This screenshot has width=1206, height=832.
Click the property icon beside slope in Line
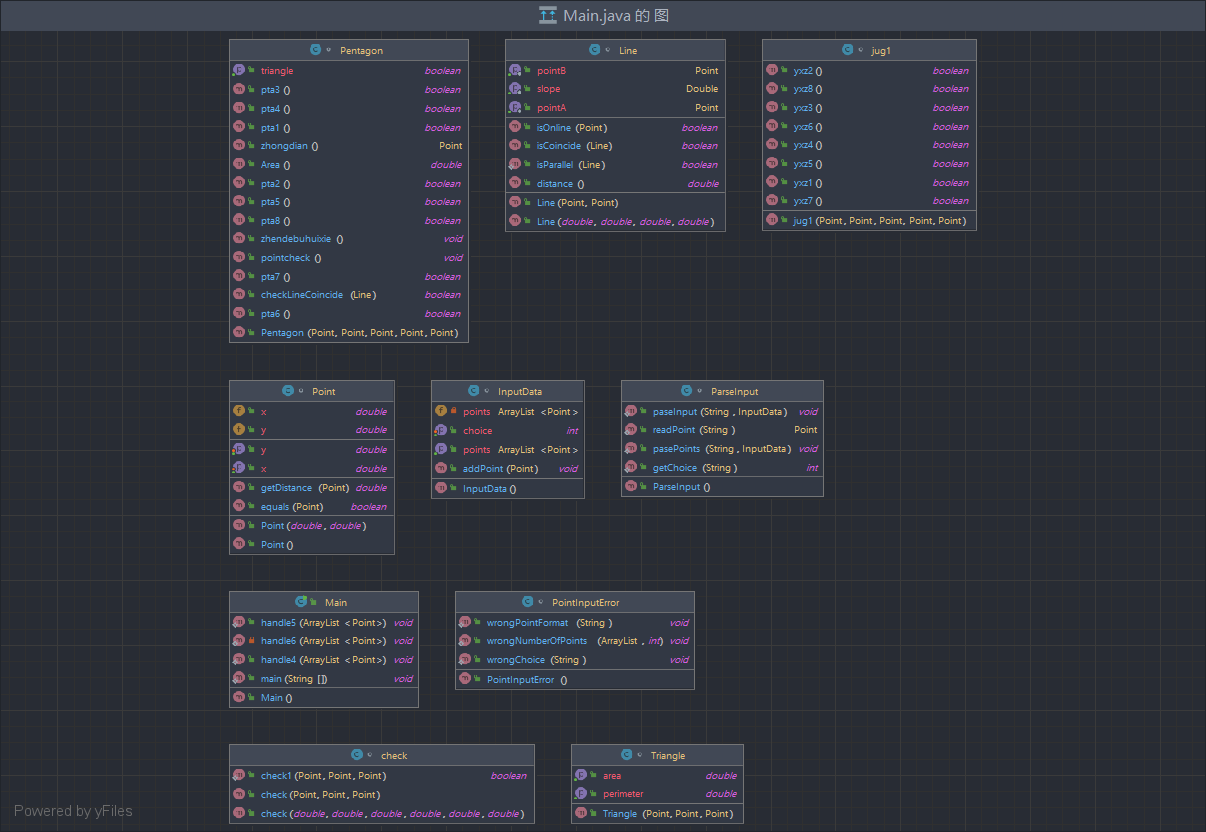click(x=515, y=89)
